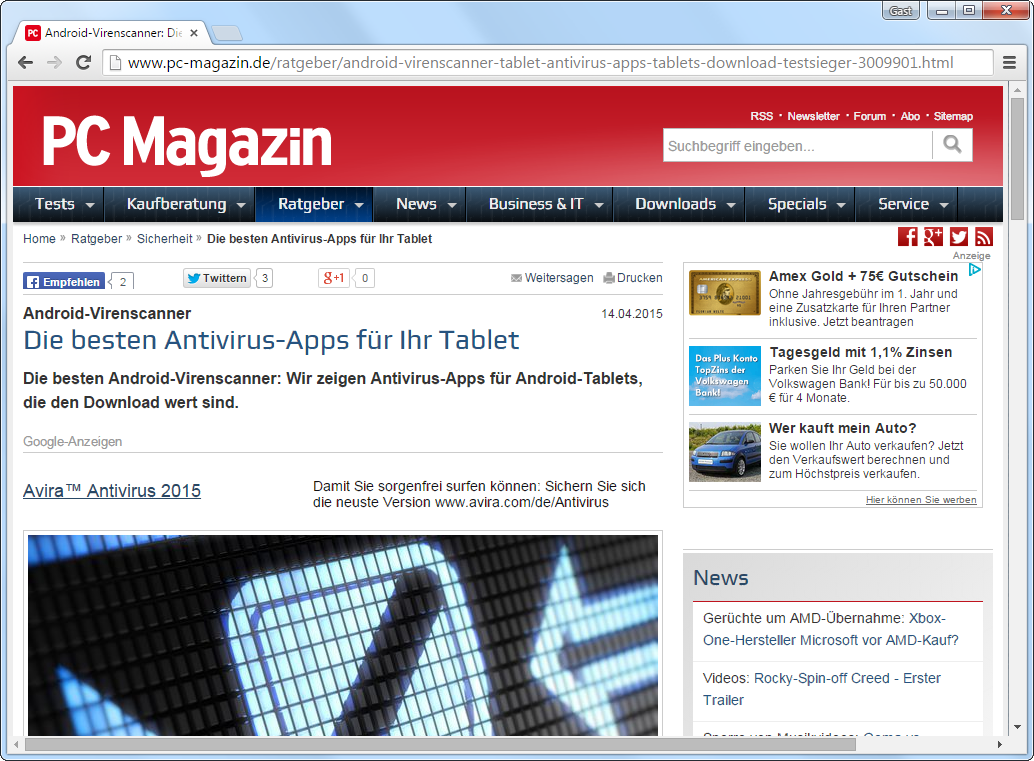This screenshot has width=1034, height=761.
Task: Open the Kaufberatung dropdown menu
Action: 241,205
